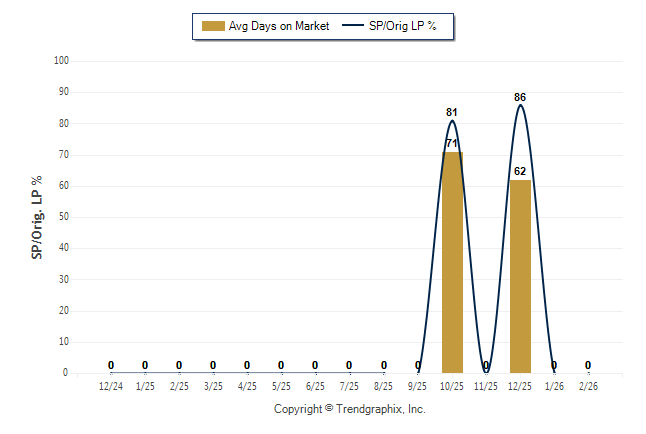Click the 86 data label at the curve peak
Image resolution: width=646 pixels, height=434 pixels.
tap(520, 97)
